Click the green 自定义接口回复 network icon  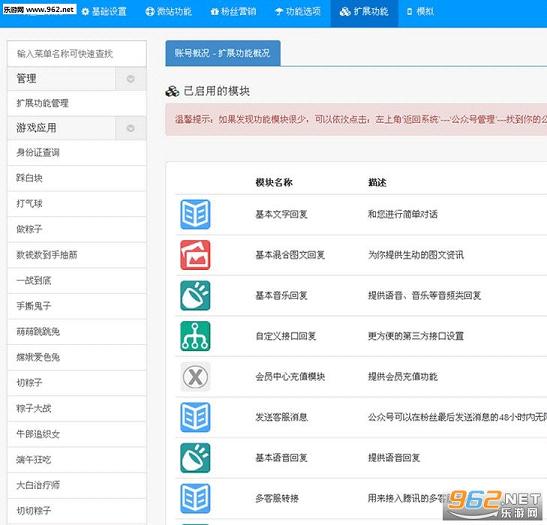click(x=195, y=336)
